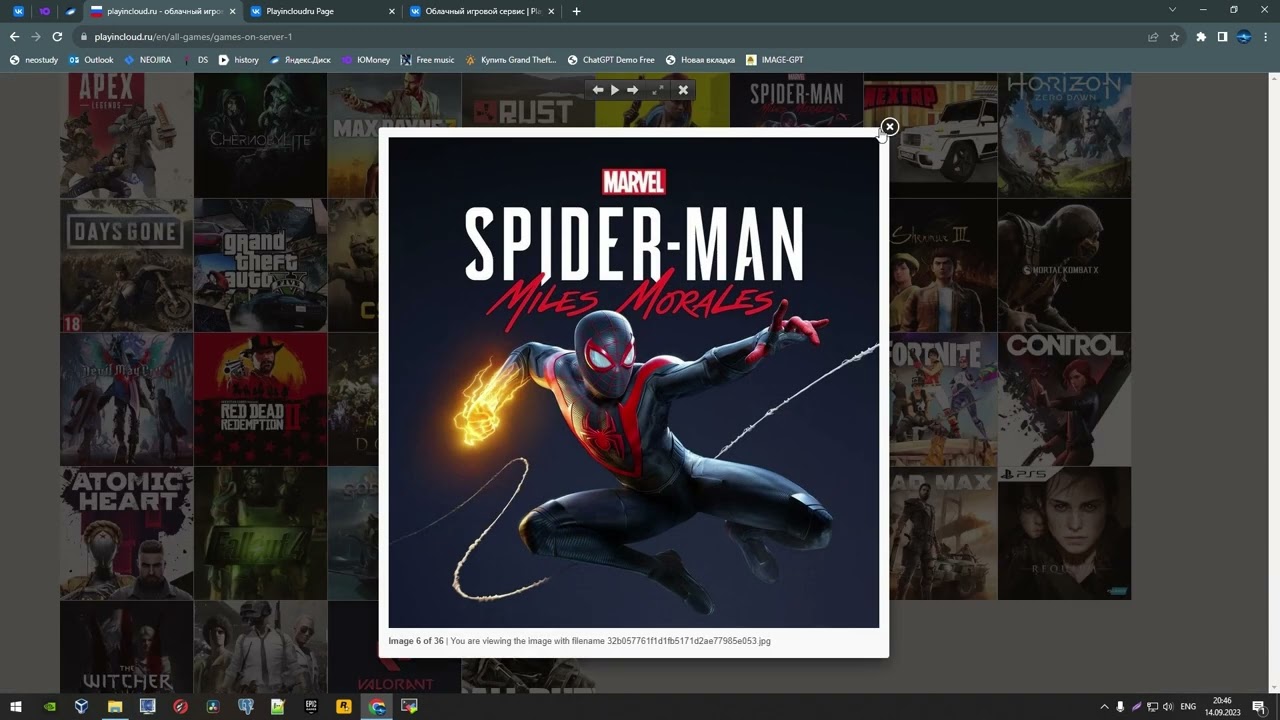
Task: Go back in browser history
Action: [x=14, y=37]
